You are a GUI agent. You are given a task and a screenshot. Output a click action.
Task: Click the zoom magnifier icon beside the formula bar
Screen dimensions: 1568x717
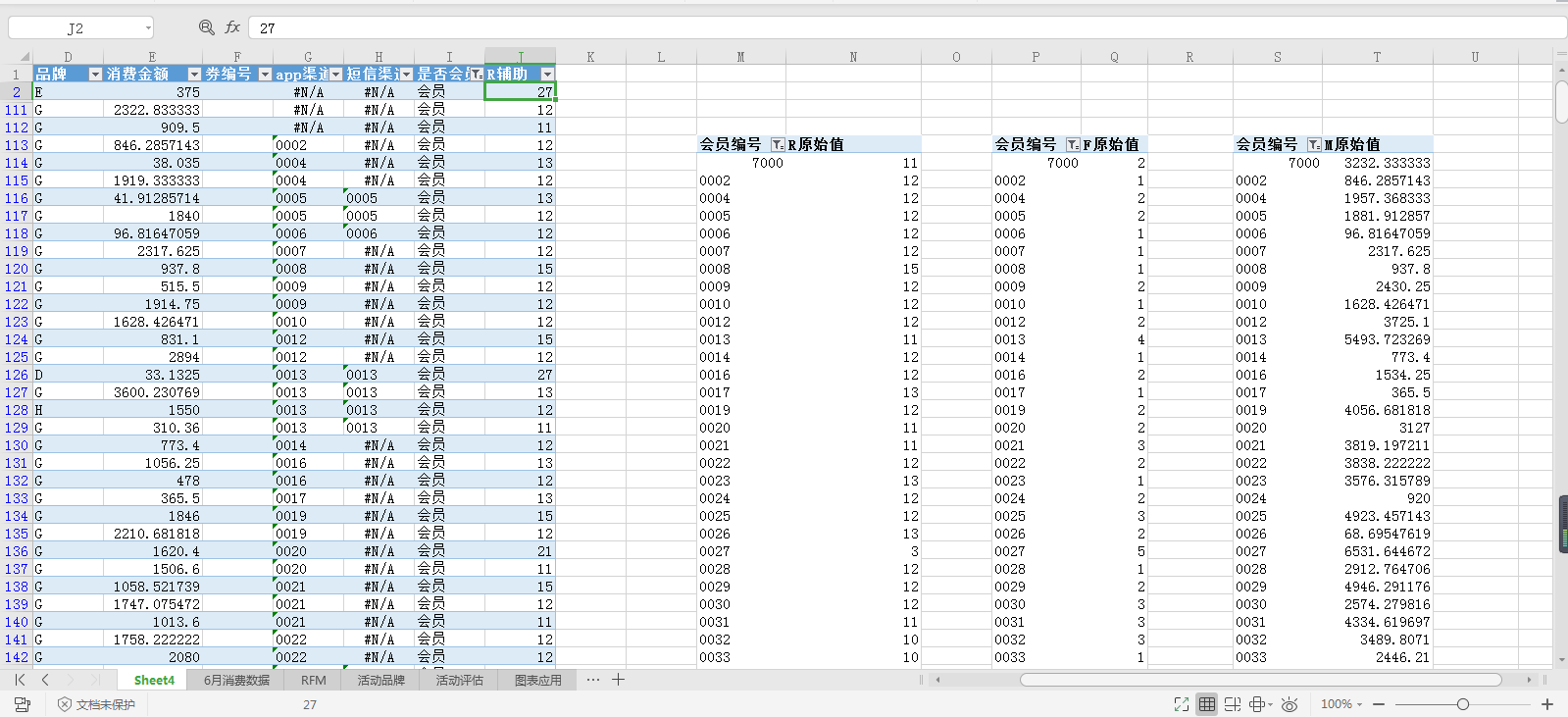[206, 27]
